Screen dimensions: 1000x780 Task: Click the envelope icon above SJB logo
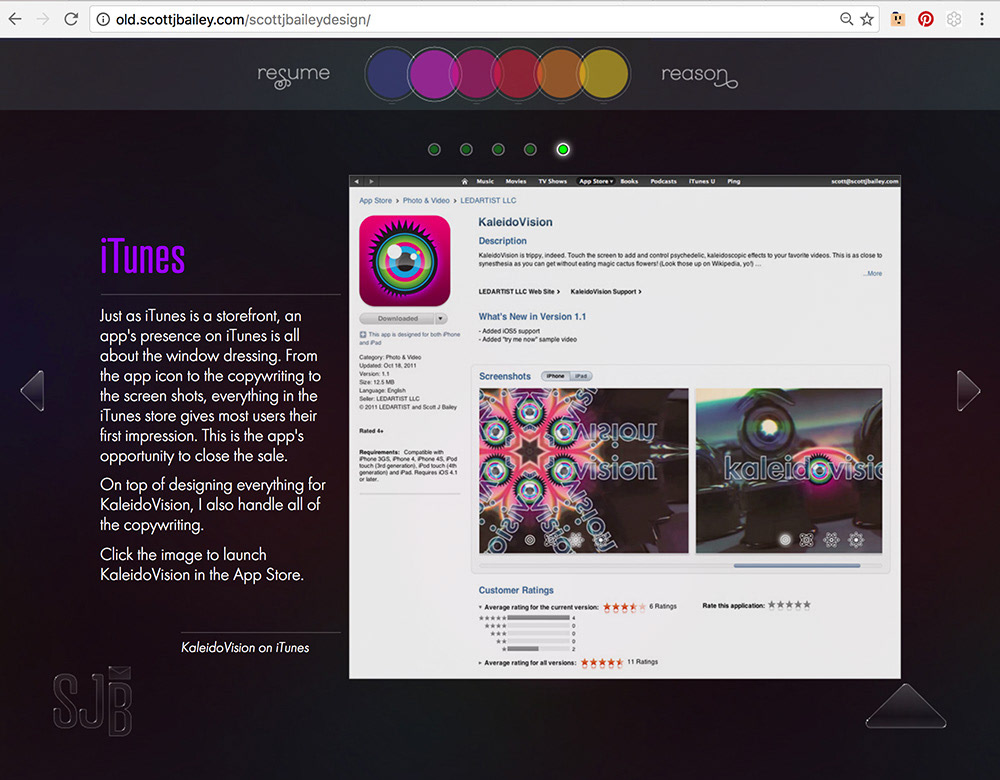[x=119, y=673]
